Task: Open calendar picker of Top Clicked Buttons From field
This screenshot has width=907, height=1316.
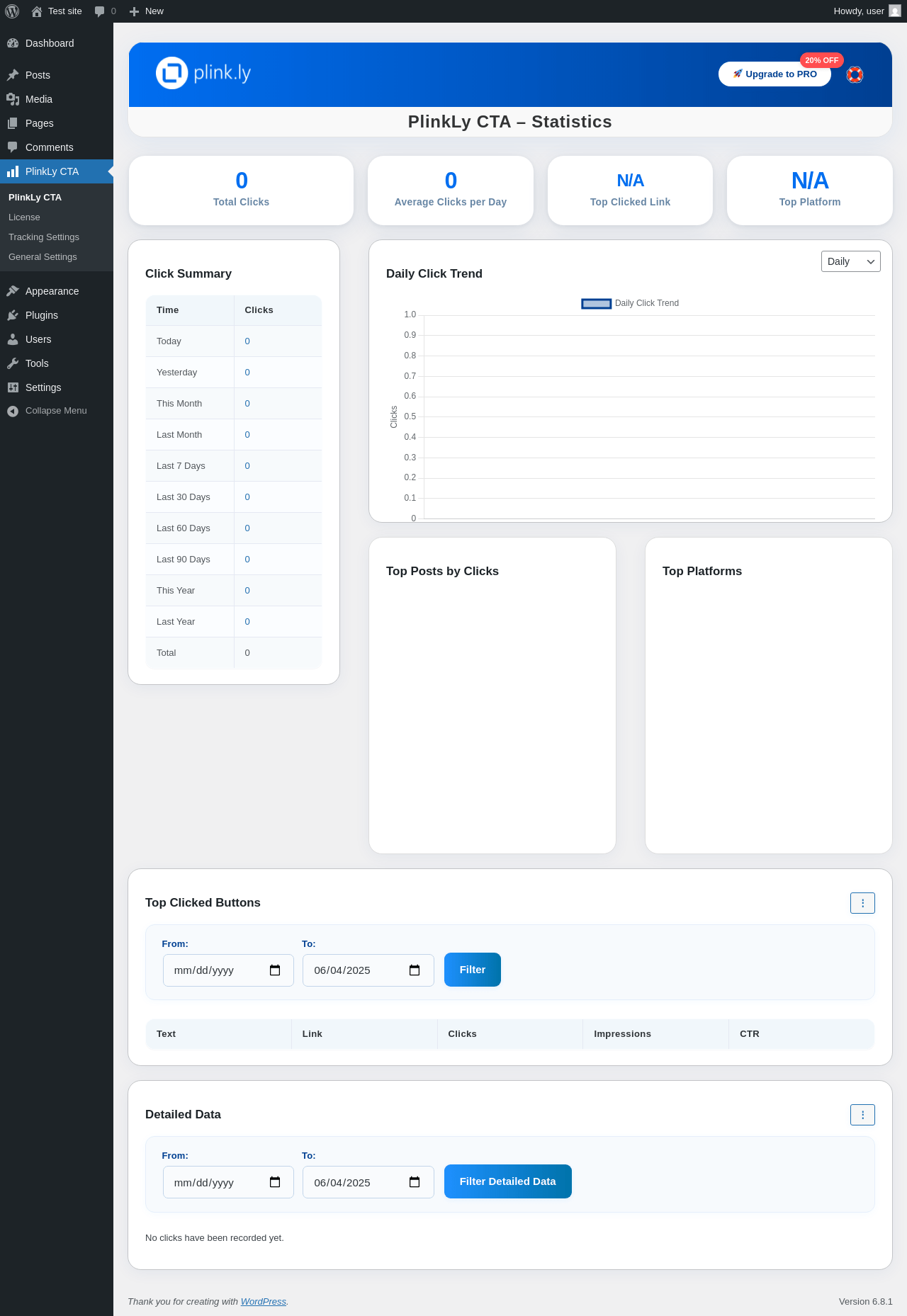Action: point(275,970)
